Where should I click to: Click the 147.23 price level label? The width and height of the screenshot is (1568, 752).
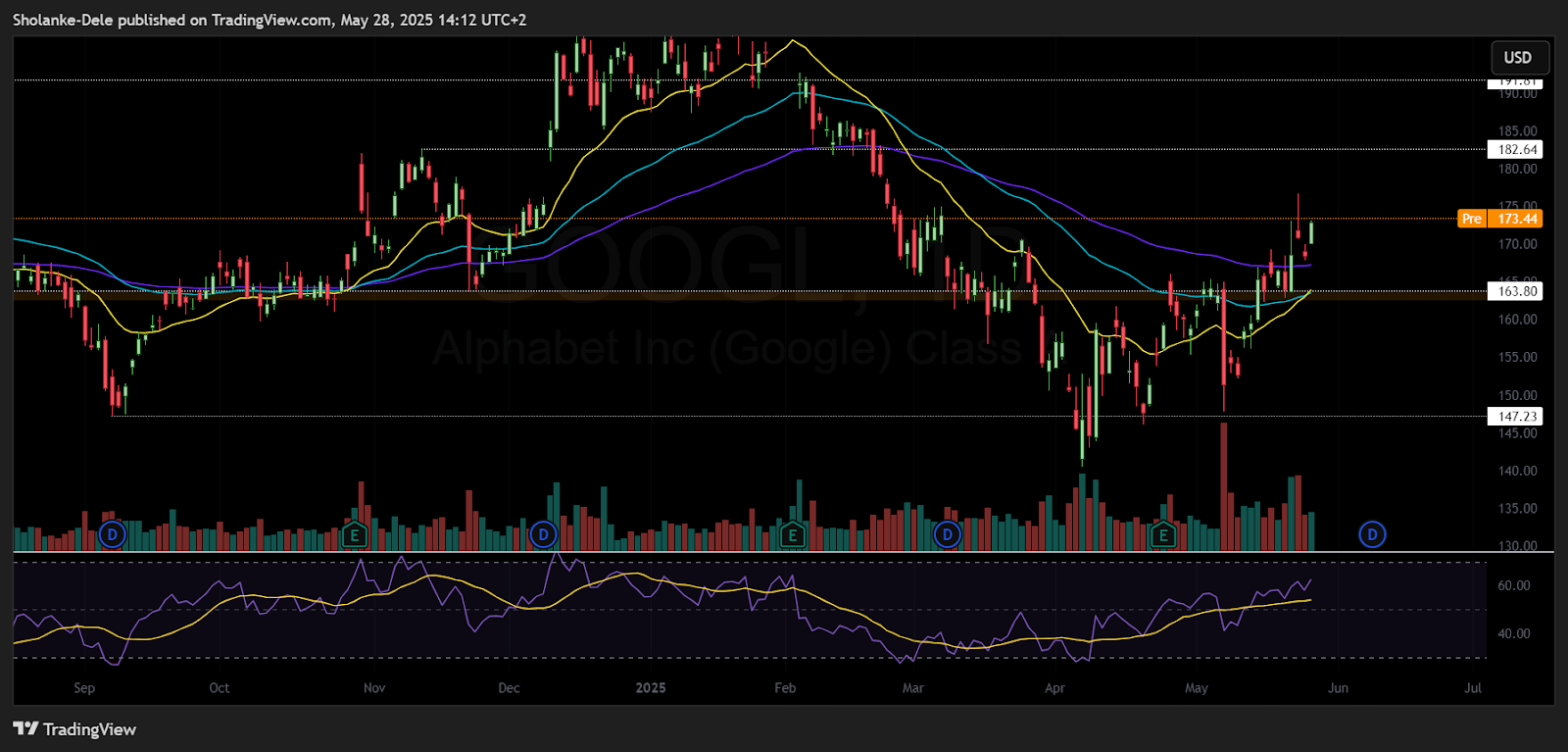point(1515,417)
